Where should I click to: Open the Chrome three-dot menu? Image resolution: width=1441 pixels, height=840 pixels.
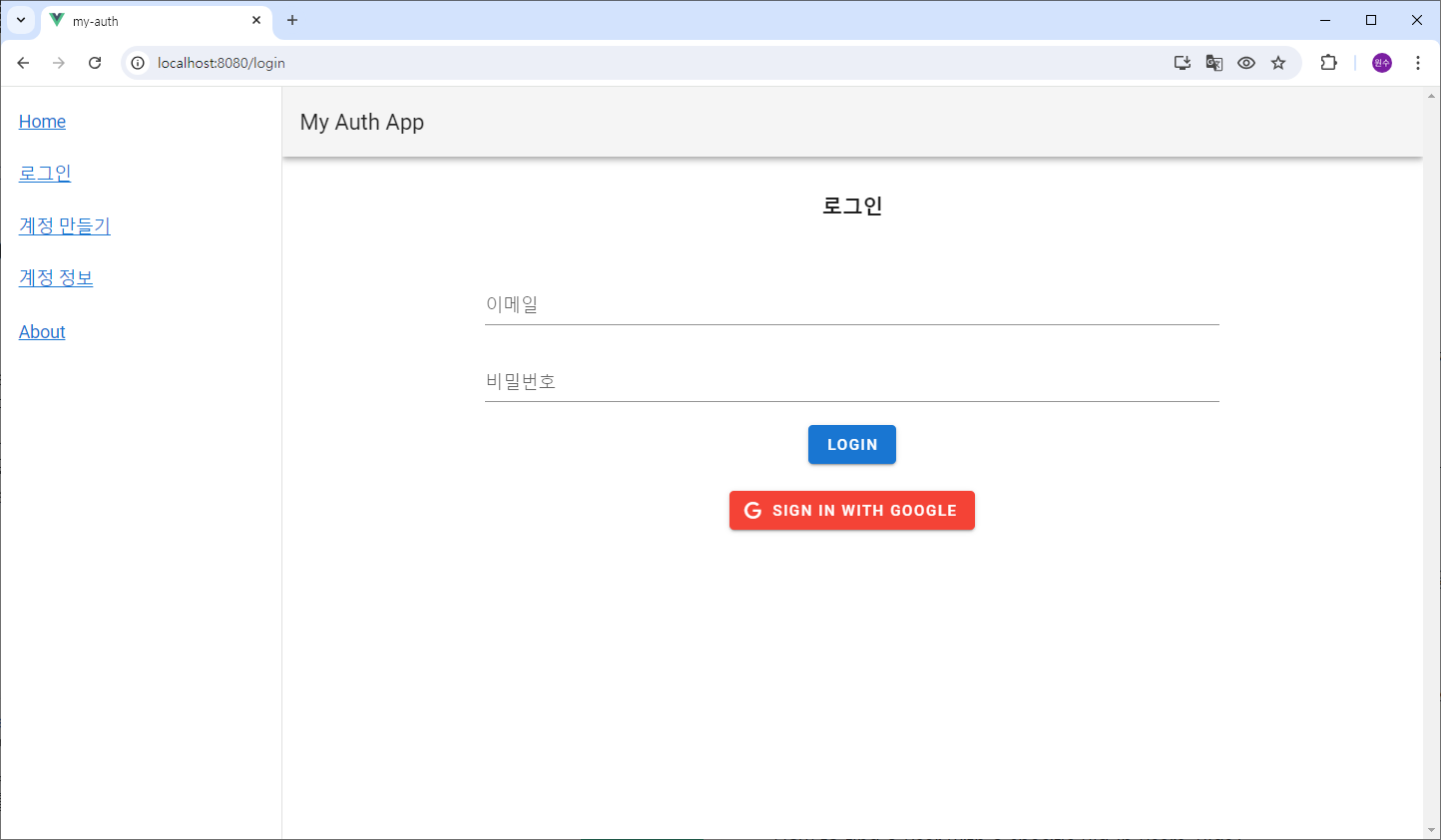[1418, 62]
